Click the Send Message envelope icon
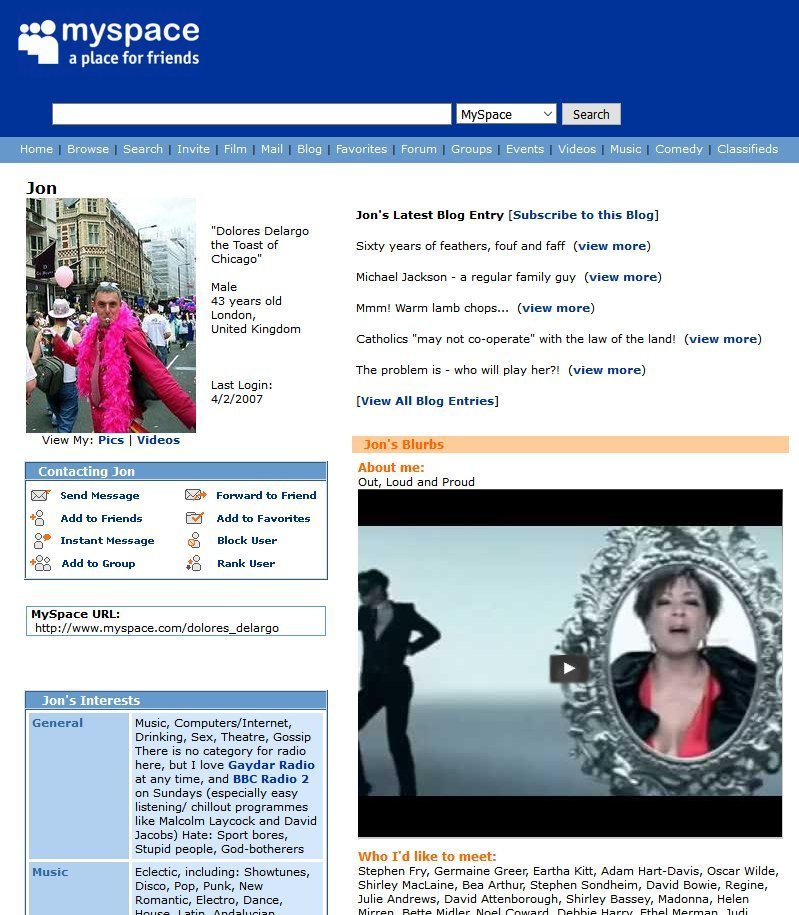The height and width of the screenshot is (915, 799). (x=40, y=495)
